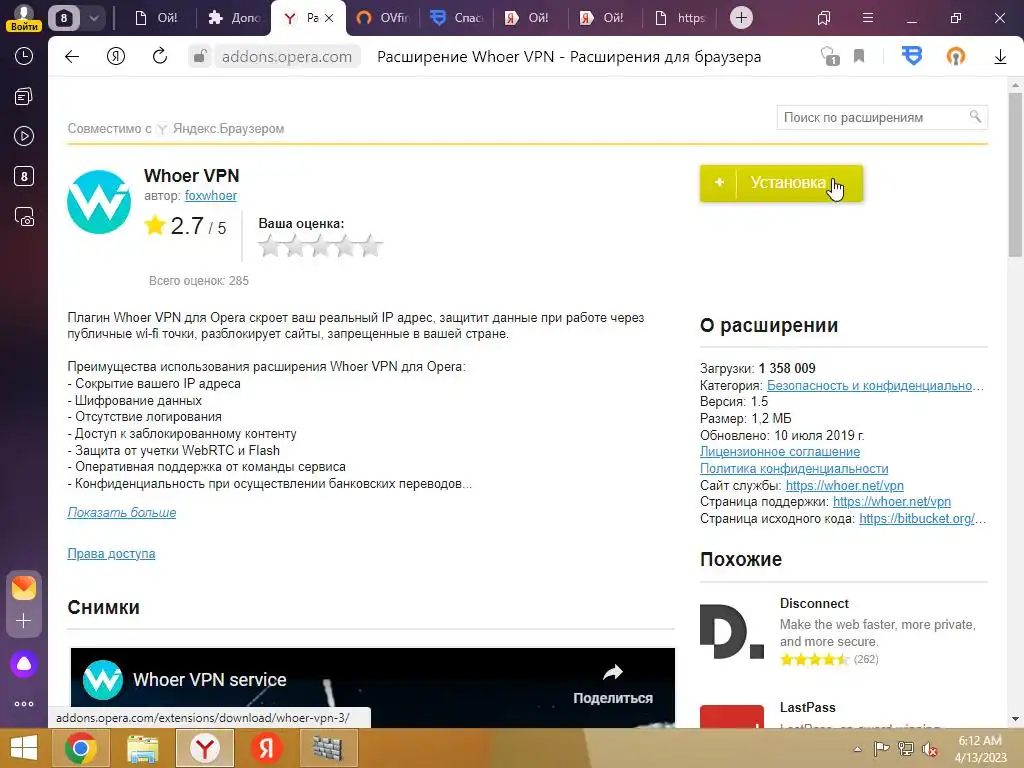Open Сайт службы whoer.net/vpn link
Image resolution: width=1024 pixels, height=768 pixels.
click(x=844, y=485)
